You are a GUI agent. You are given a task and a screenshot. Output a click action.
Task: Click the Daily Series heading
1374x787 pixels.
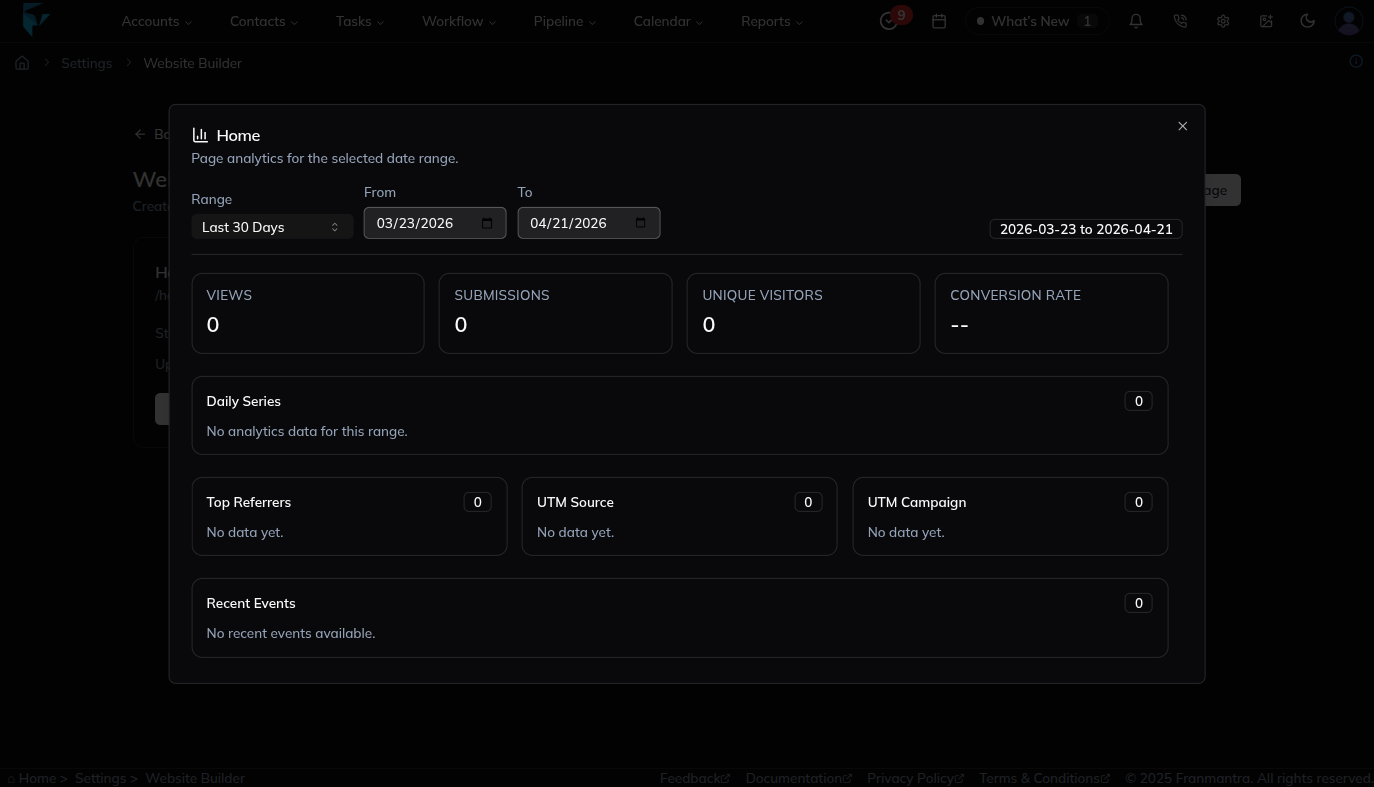(243, 401)
